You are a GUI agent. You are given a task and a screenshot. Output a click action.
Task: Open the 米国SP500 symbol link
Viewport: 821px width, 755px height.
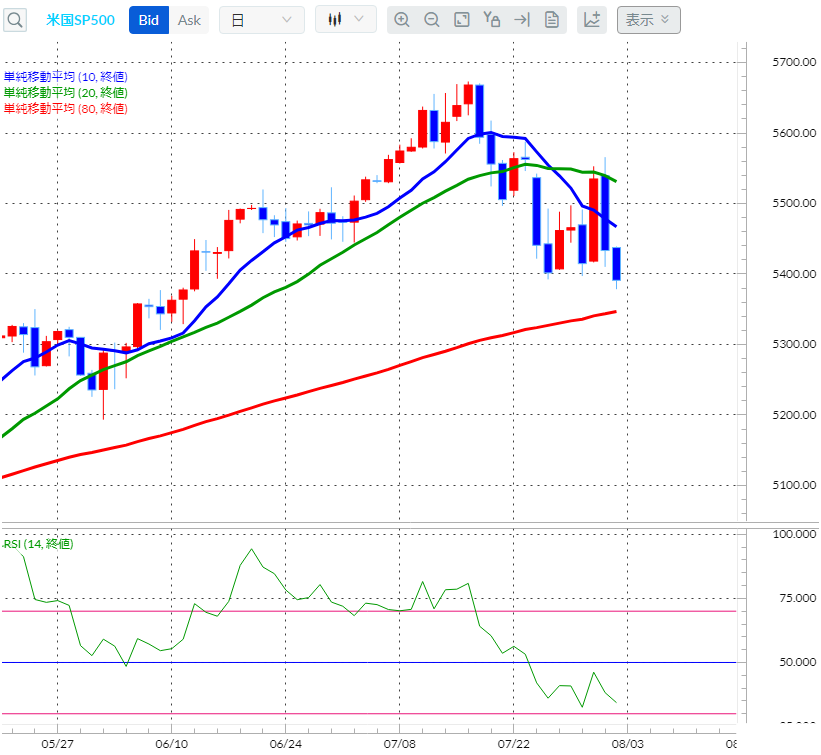click(80, 20)
